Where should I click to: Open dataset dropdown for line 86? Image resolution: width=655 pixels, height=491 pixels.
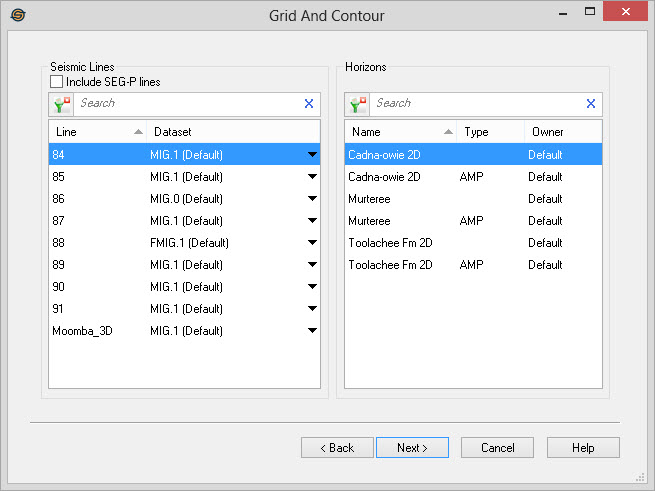(312, 199)
